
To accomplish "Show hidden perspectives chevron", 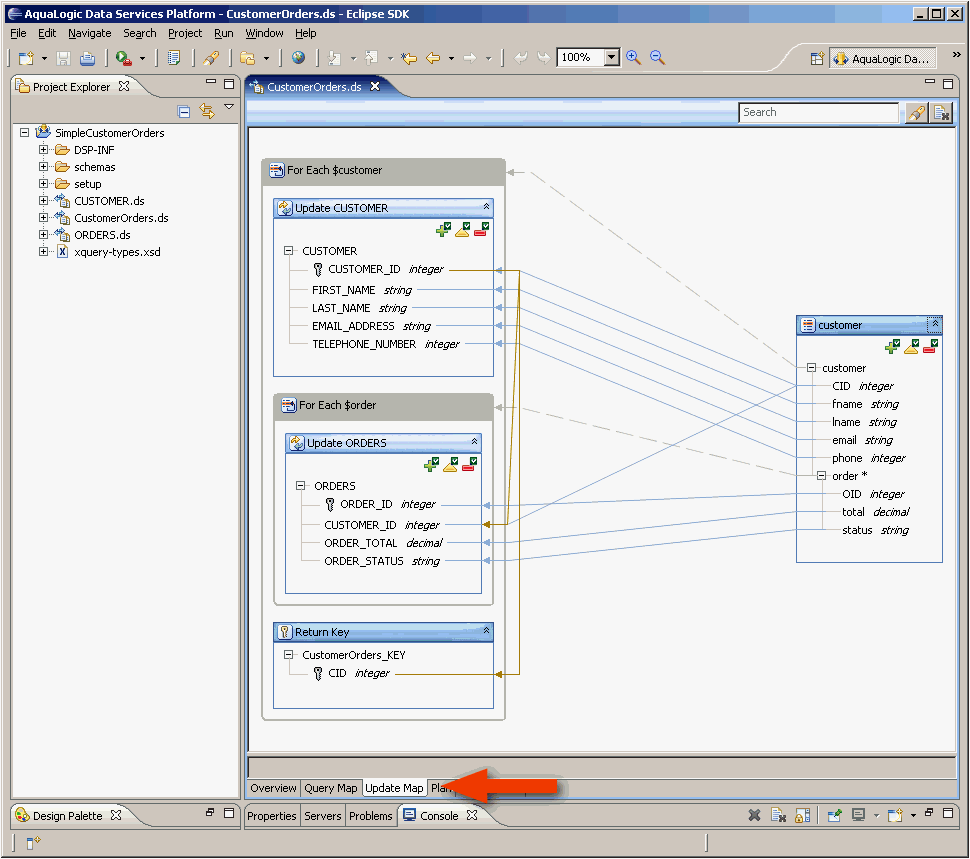I will pos(956,55).
